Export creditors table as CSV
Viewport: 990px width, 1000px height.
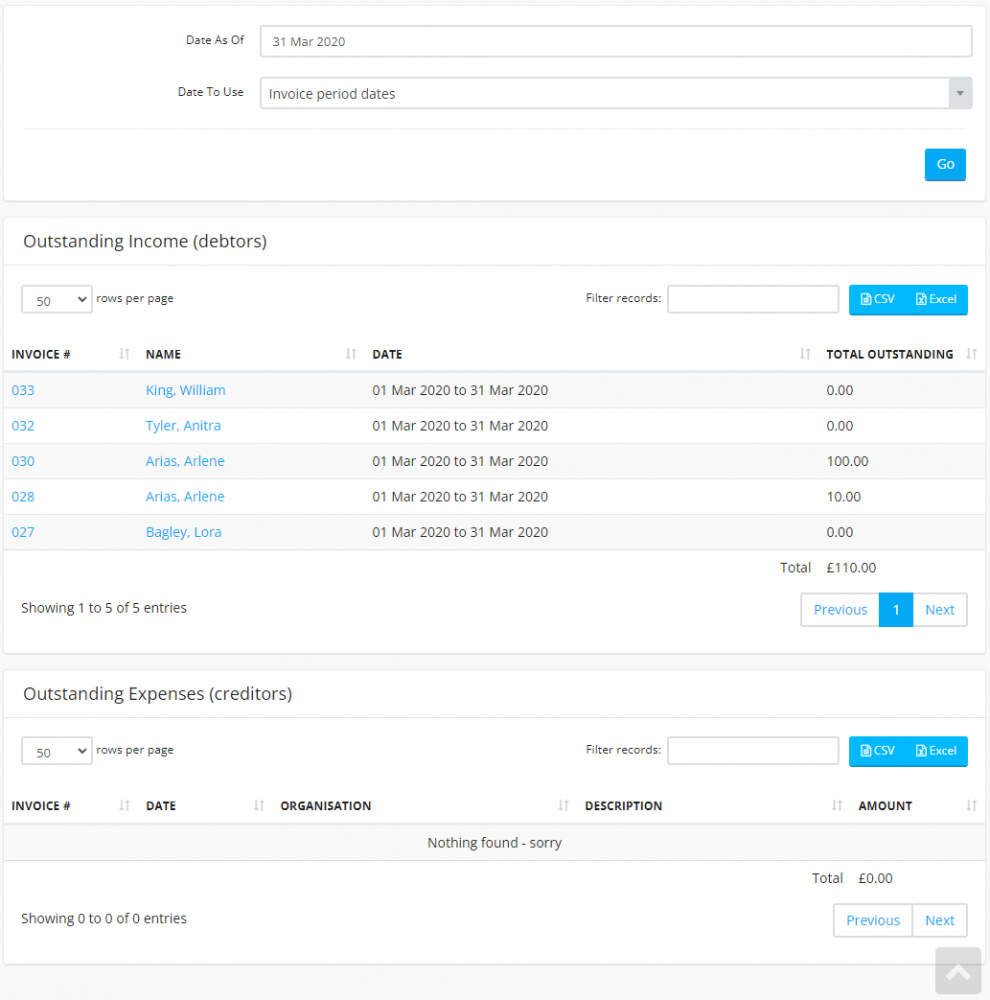[878, 751]
